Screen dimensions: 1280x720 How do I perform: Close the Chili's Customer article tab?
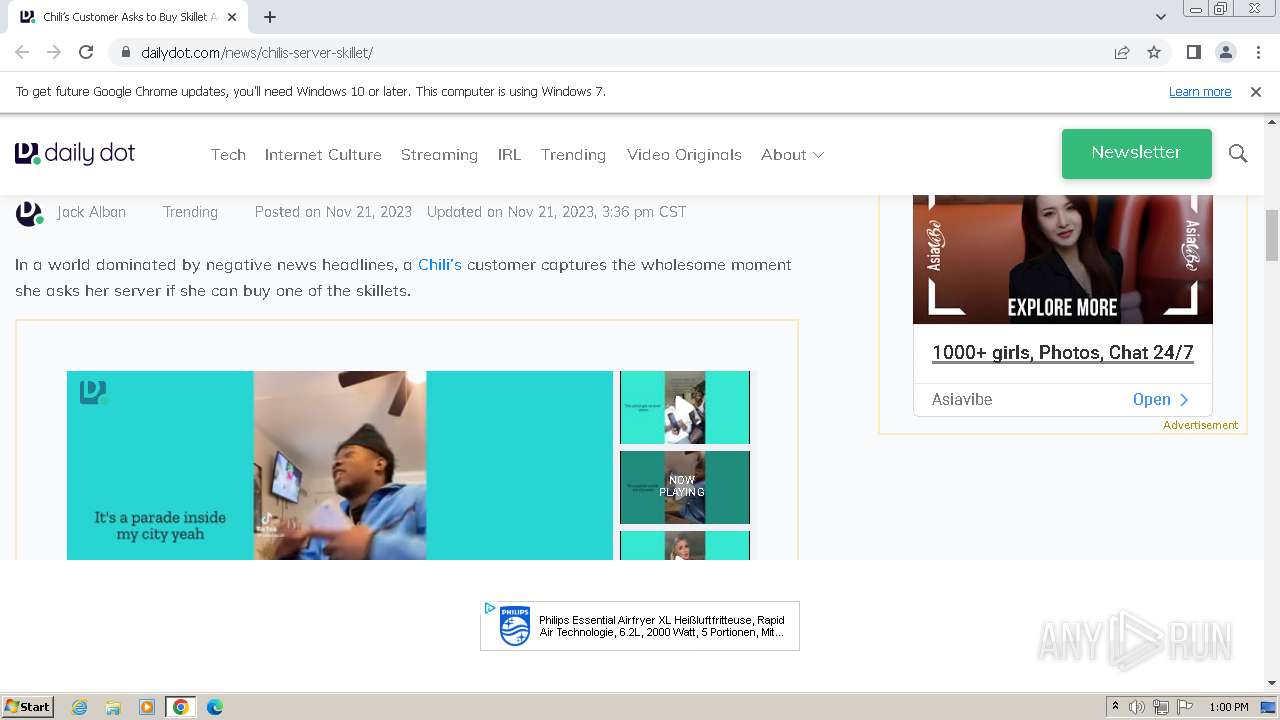coord(232,17)
